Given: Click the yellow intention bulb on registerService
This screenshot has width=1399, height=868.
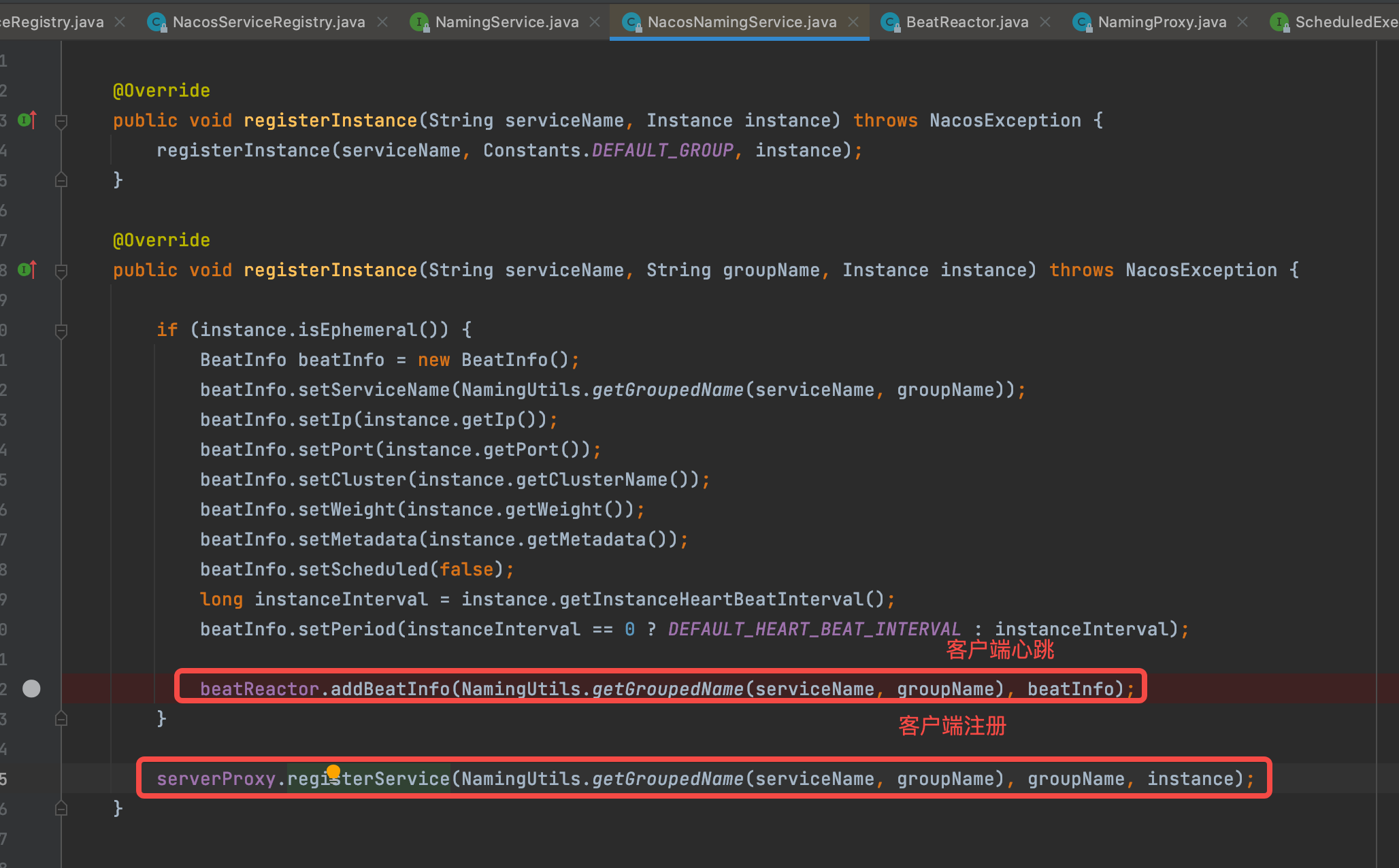Looking at the screenshot, I should click(333, 771).
